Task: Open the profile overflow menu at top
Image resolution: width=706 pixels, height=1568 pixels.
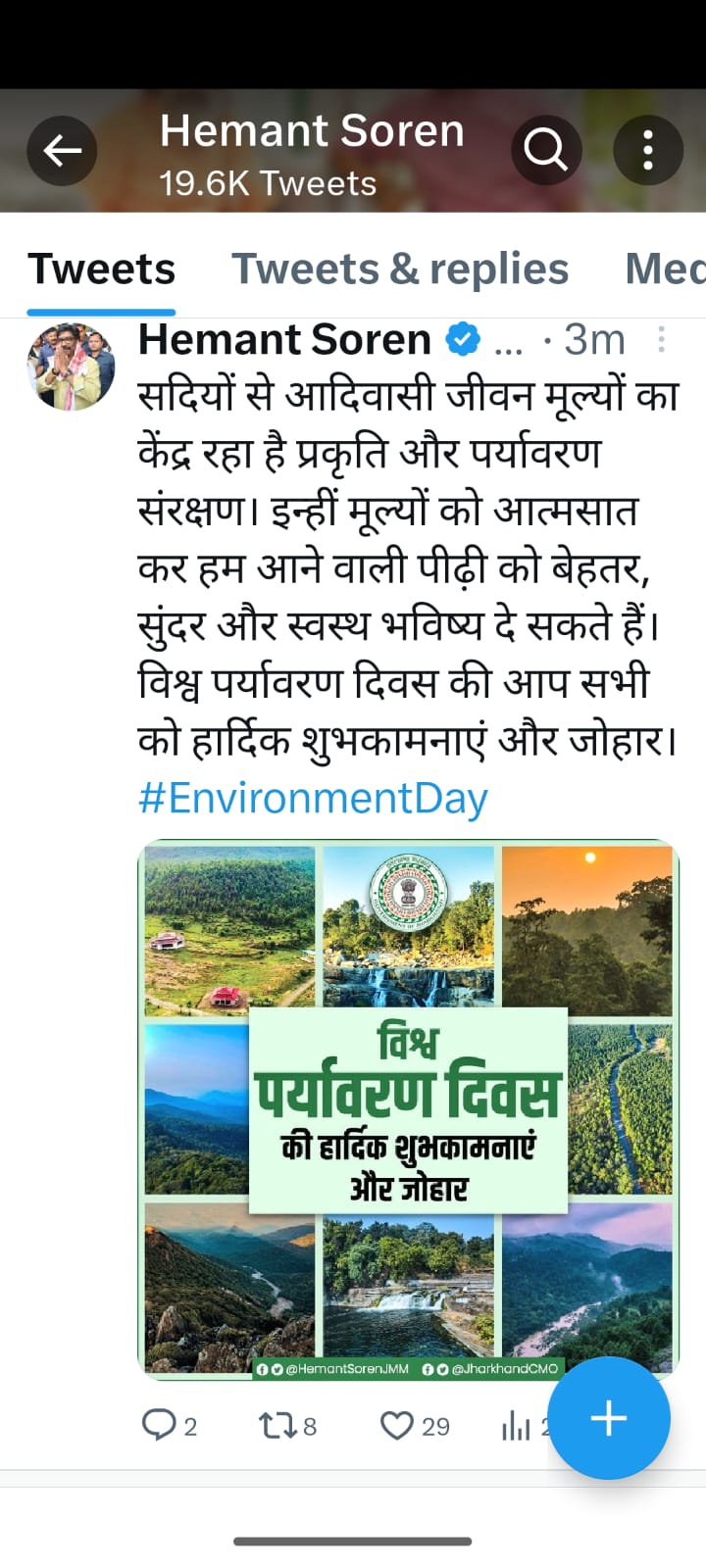Action: [x=648, y=151]
